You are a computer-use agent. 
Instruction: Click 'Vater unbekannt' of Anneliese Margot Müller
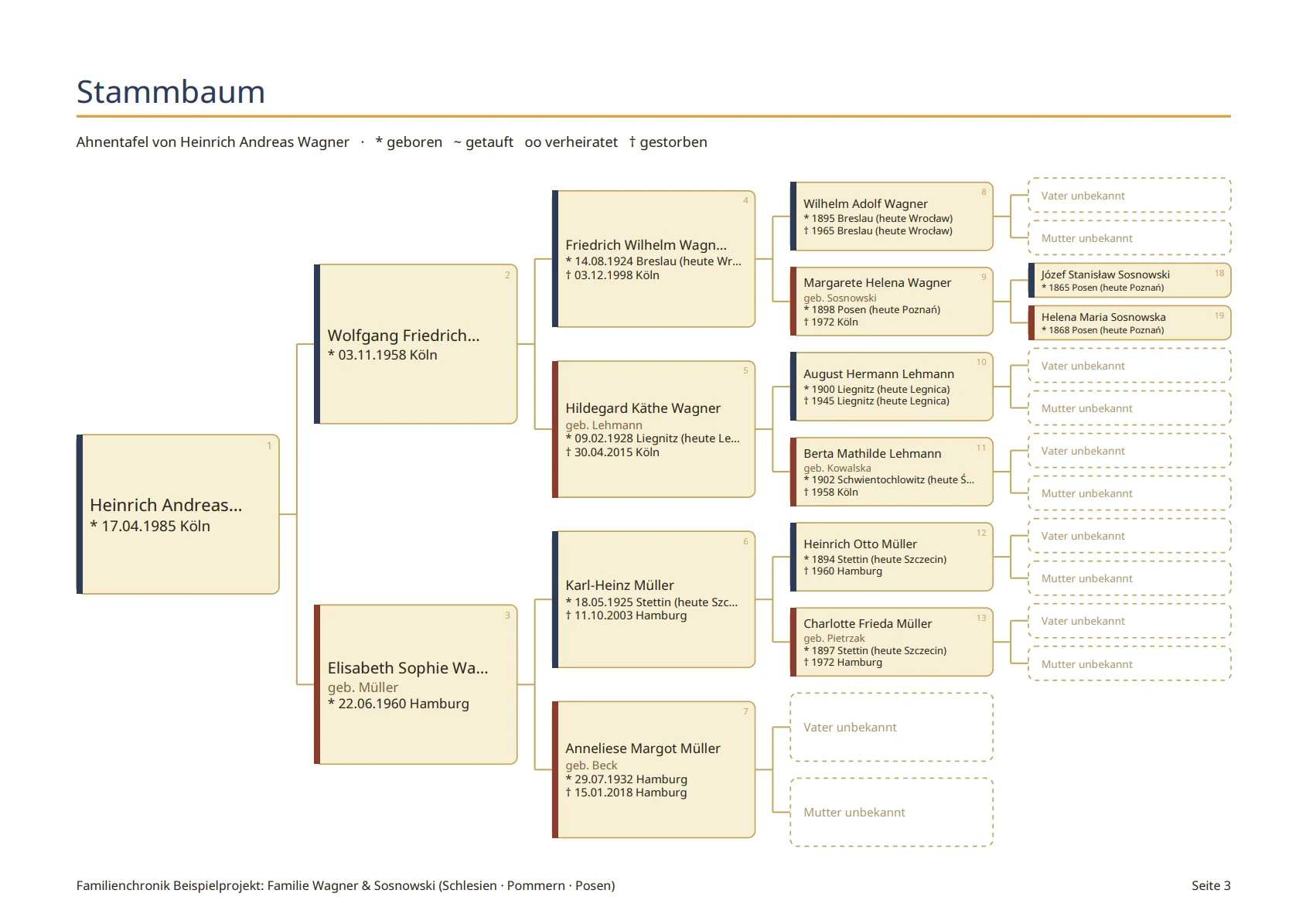tap(892, 727)
